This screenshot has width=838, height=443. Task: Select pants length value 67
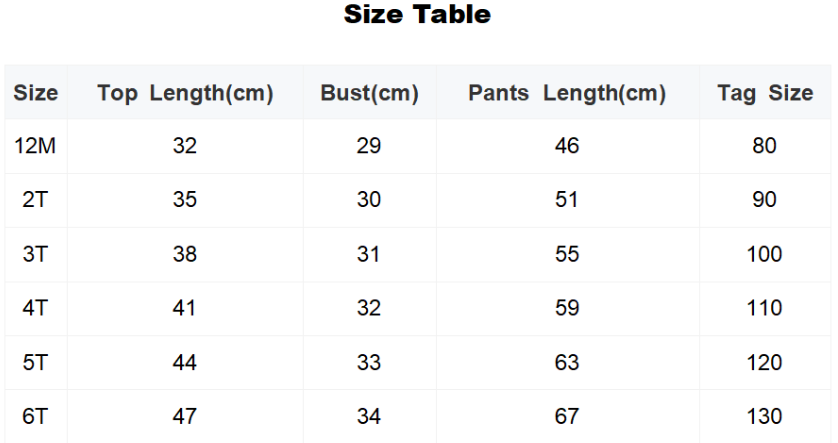coord(567,416)
